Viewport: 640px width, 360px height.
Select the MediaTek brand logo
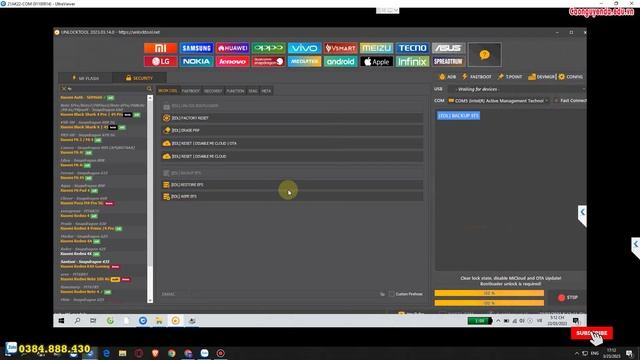(304, 62)
